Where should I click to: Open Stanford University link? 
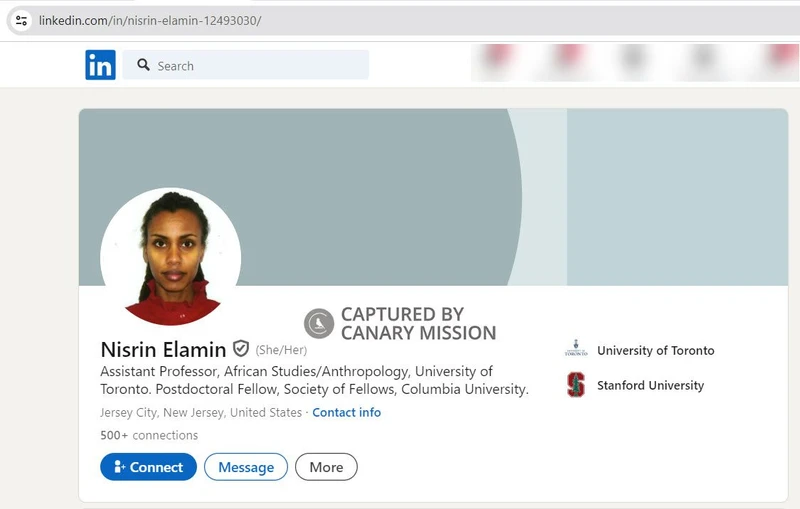(651, 385)
